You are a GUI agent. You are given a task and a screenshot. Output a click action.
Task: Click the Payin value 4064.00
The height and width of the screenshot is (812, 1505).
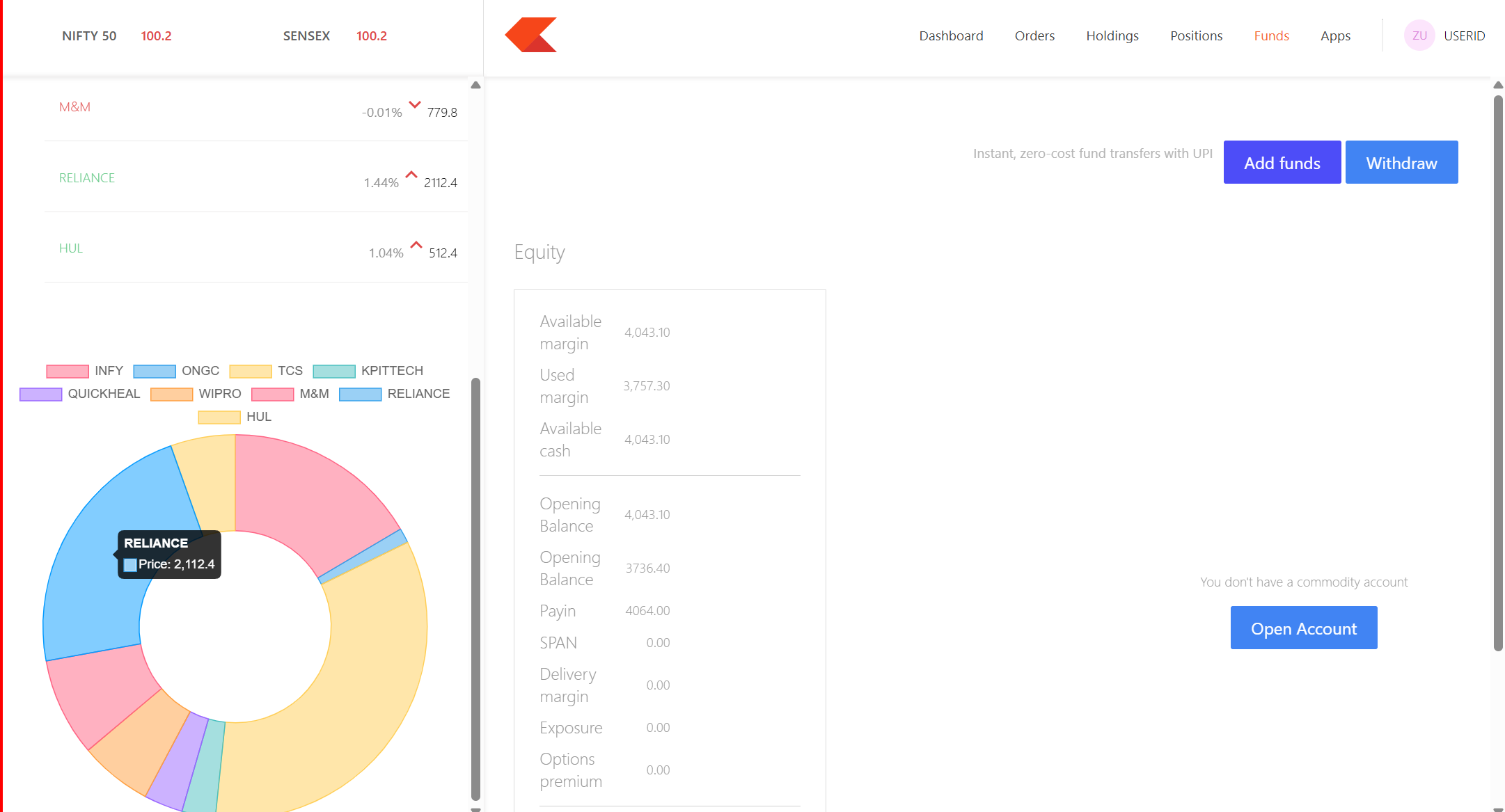647,611
